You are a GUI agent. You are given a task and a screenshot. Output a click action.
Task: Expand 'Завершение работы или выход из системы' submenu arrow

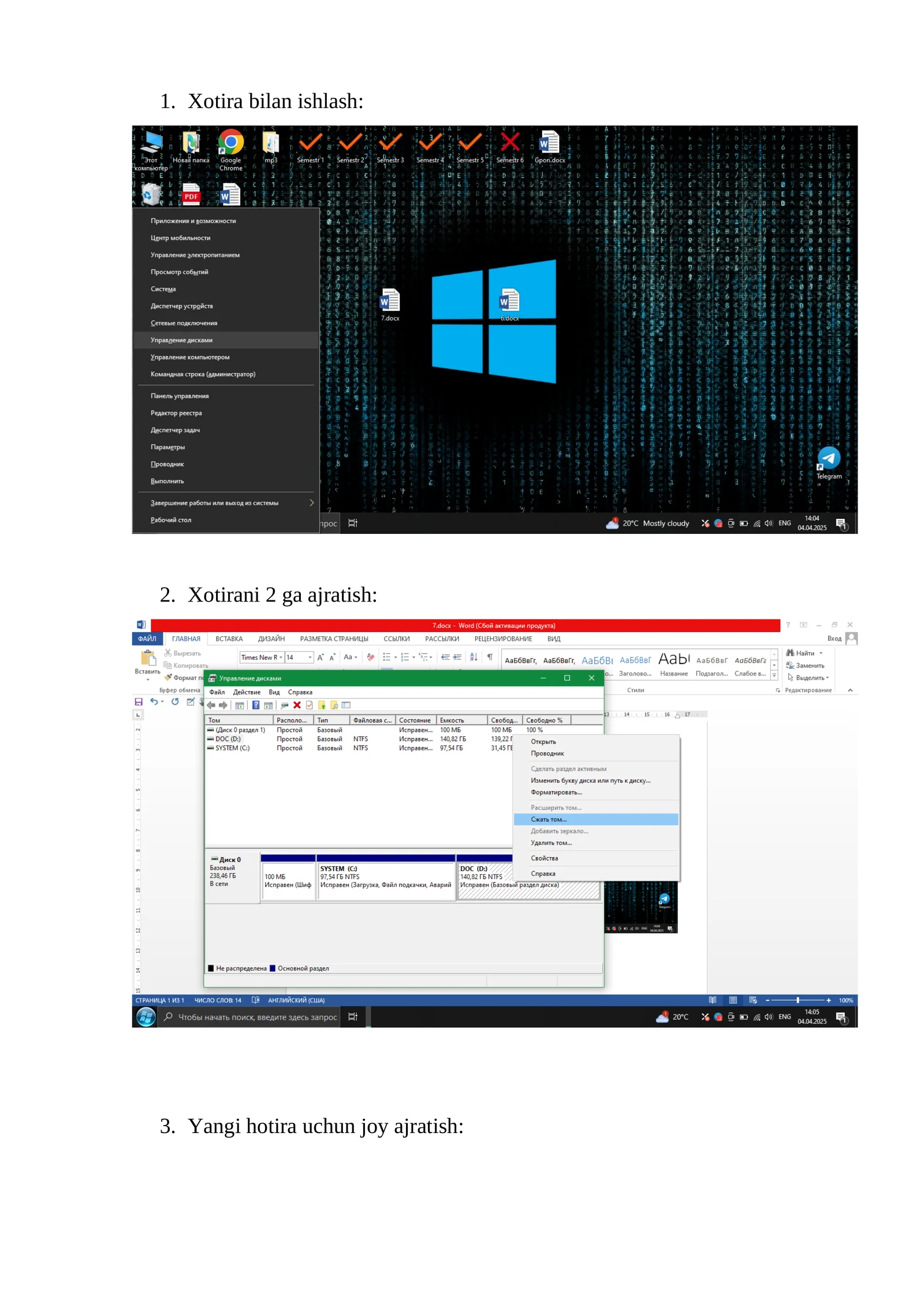coord(312,503)
